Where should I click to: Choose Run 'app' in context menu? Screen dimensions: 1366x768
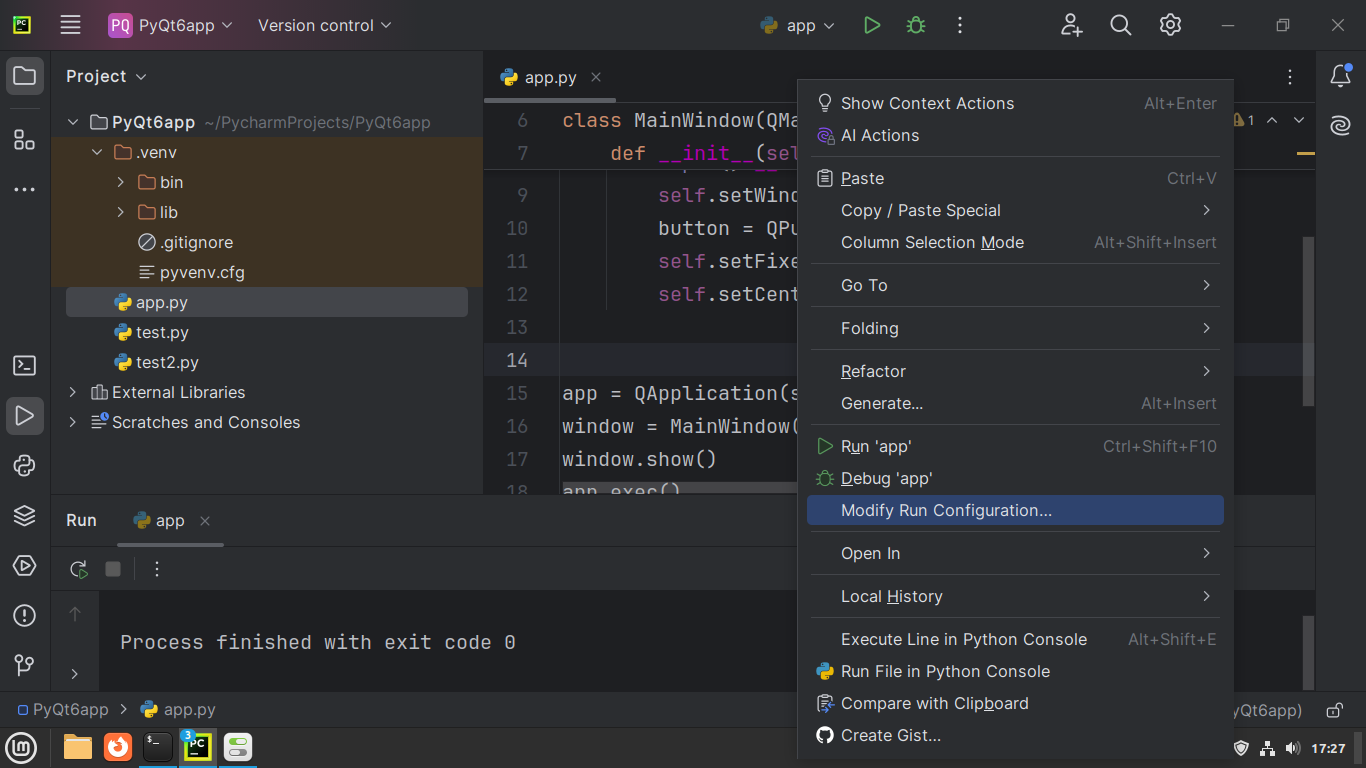(x=1015, y=446)
